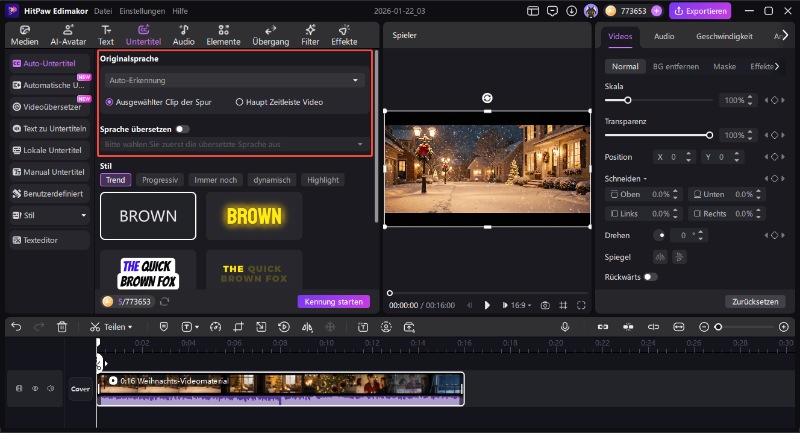Viewport: 800px width, 433px height.
Task: Switch to the BG entfernen sub-tab
Action: pos(676,66)
